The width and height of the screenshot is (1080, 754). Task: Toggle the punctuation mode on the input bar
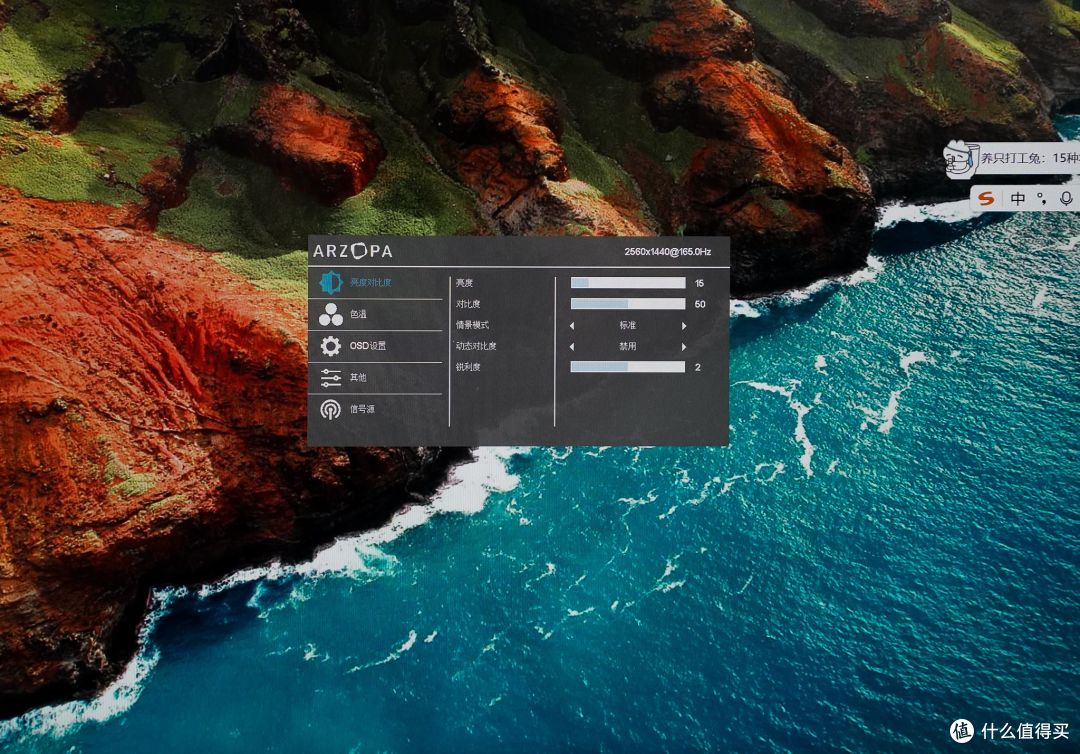[1042, 198]
